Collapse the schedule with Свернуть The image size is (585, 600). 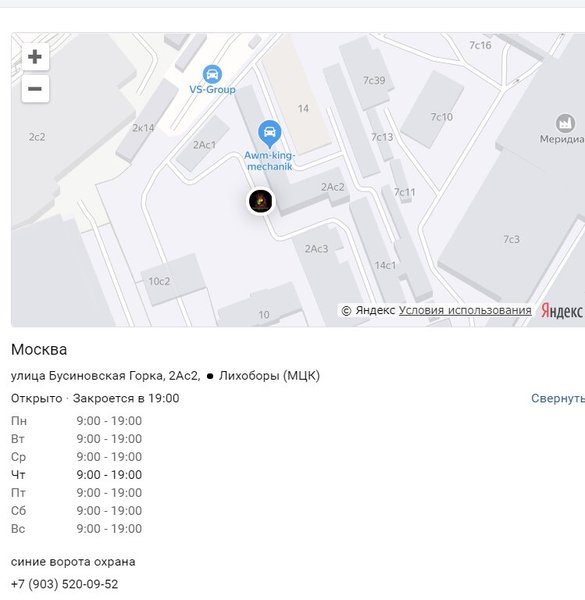tap(557, 398)
